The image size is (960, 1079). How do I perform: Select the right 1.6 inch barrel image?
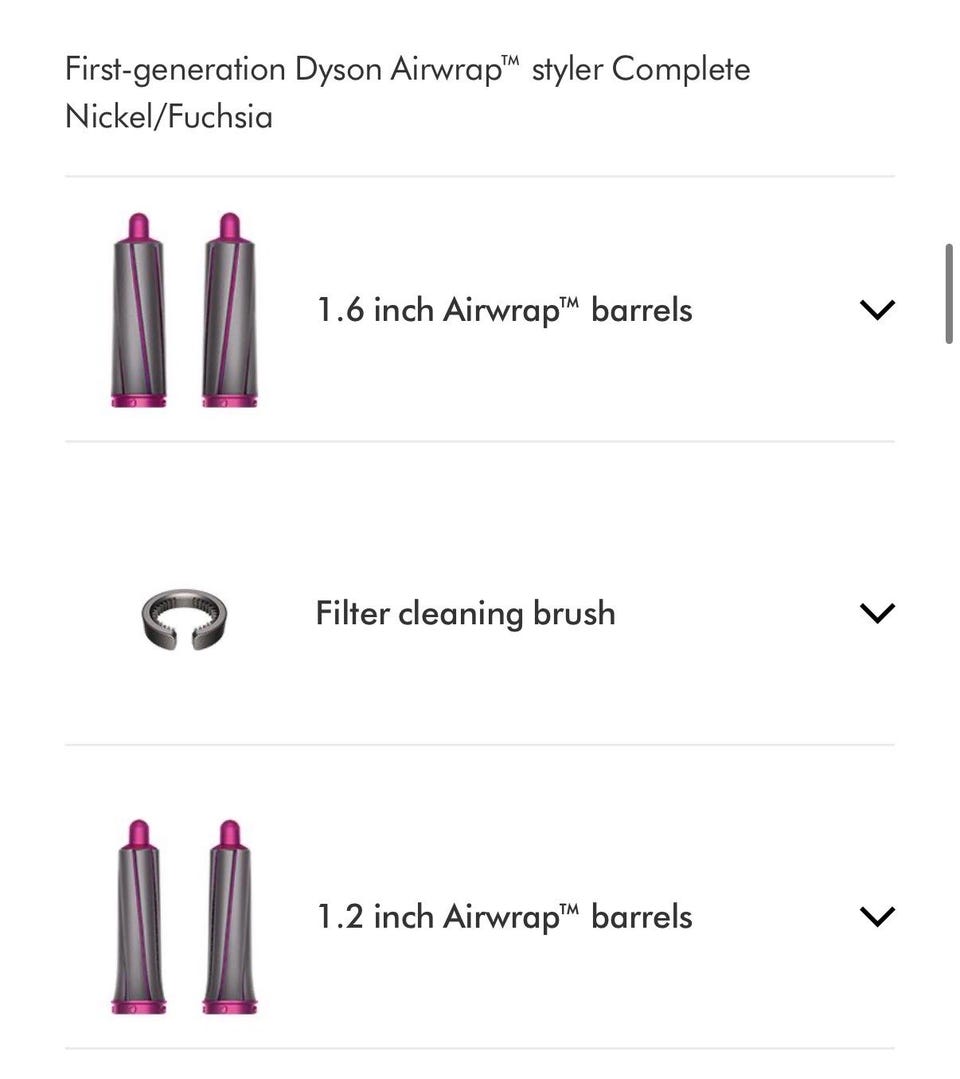[230, 310]
